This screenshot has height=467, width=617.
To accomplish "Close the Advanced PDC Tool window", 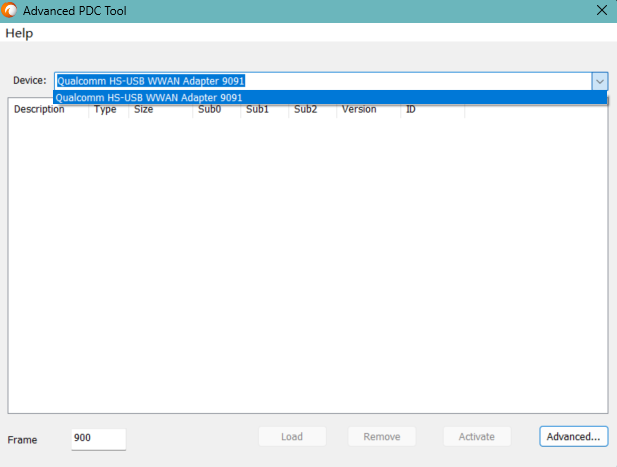I will tap(602, 10).
